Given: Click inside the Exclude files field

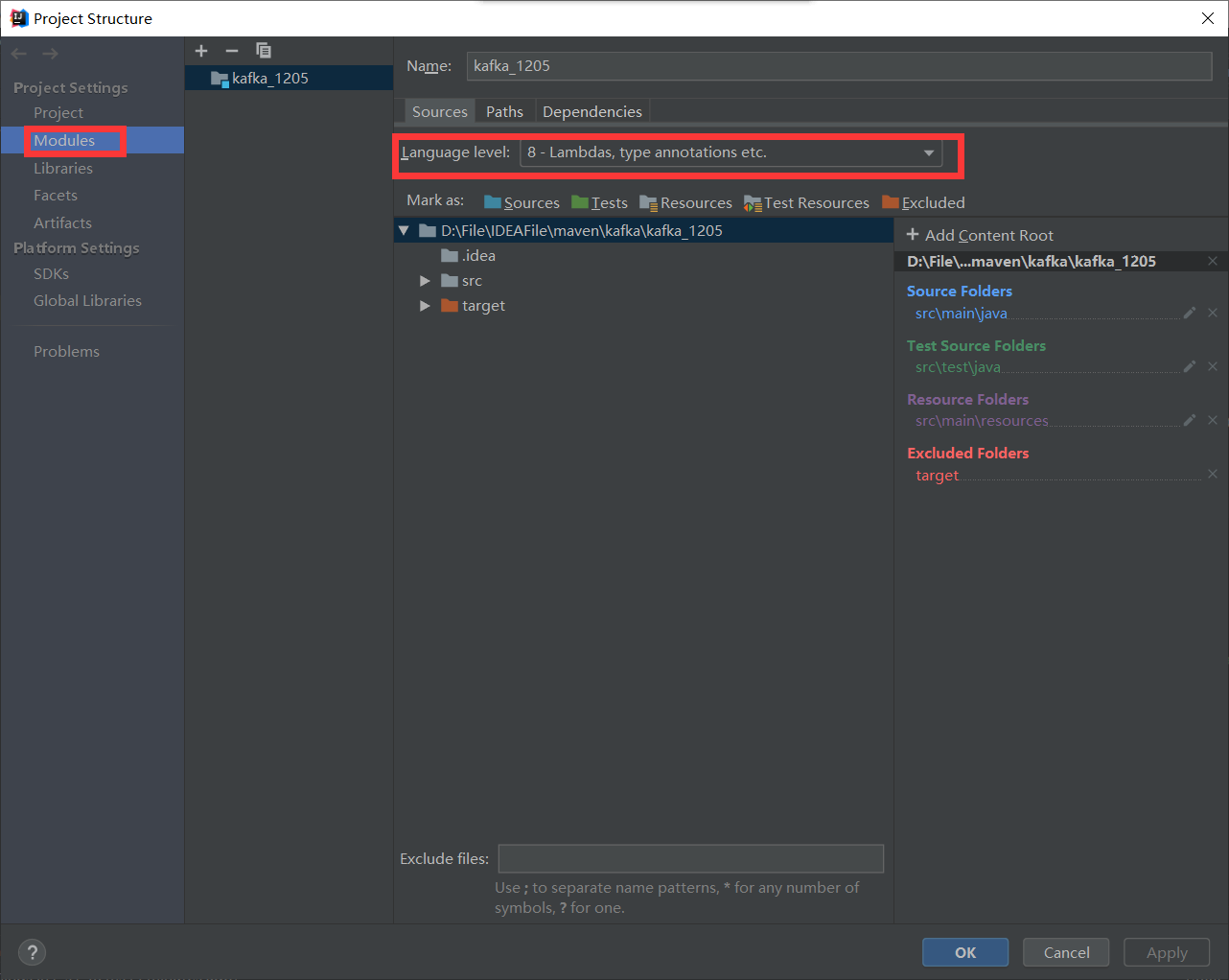Looking at the screenshot, I should [690, 858].
